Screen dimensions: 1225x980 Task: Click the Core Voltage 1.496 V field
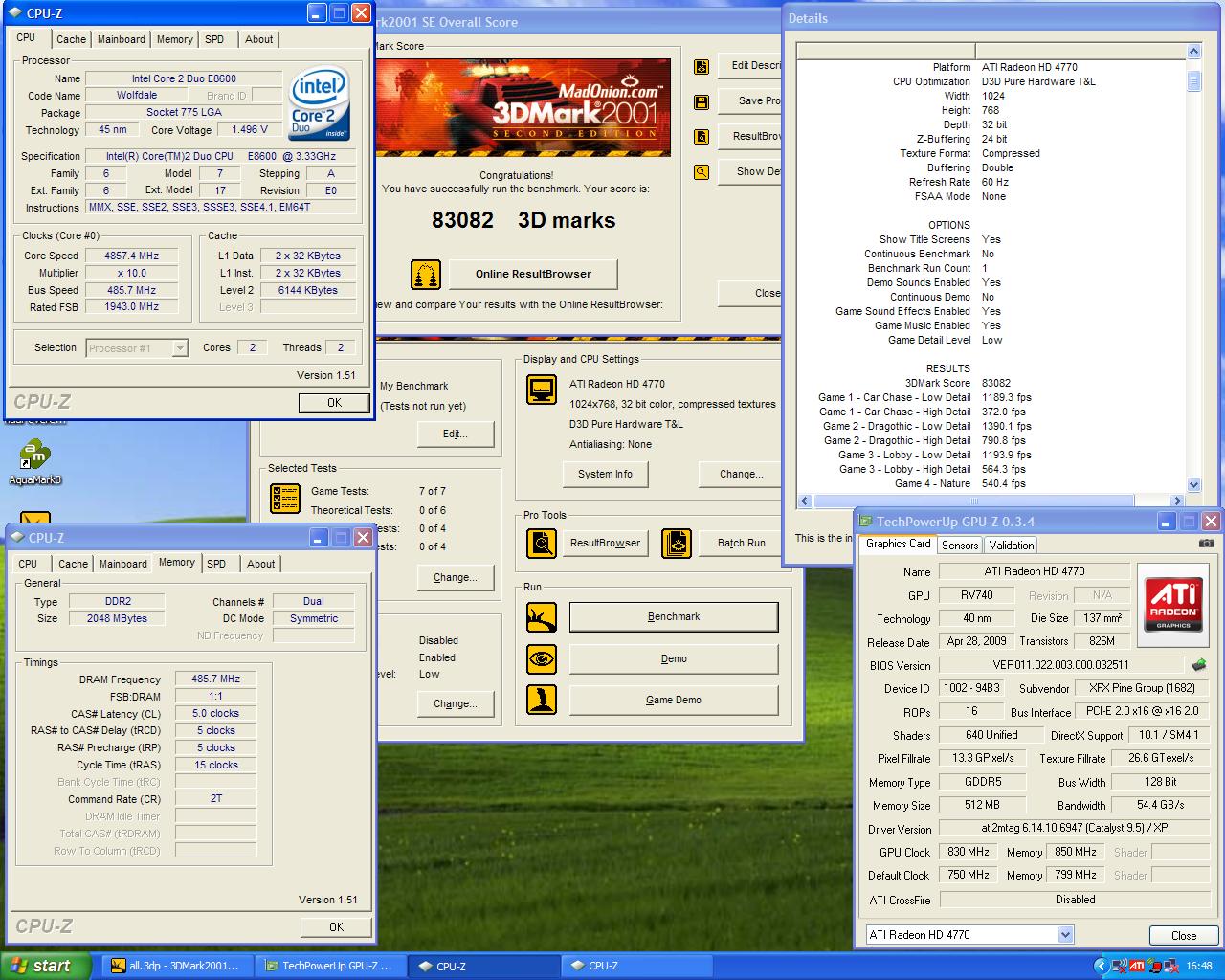249,129
